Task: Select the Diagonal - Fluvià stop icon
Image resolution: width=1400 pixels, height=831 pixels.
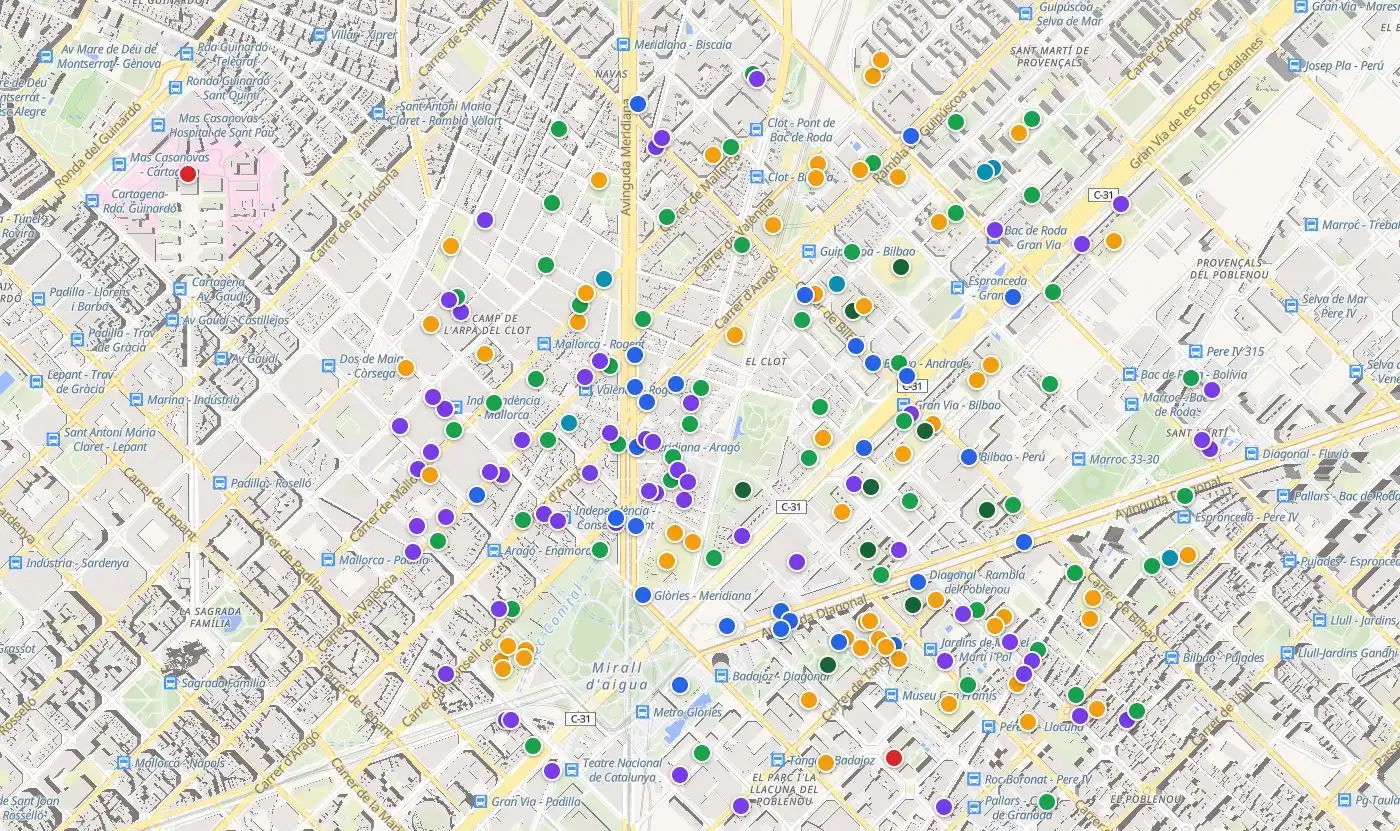Action: point(1251,453)
